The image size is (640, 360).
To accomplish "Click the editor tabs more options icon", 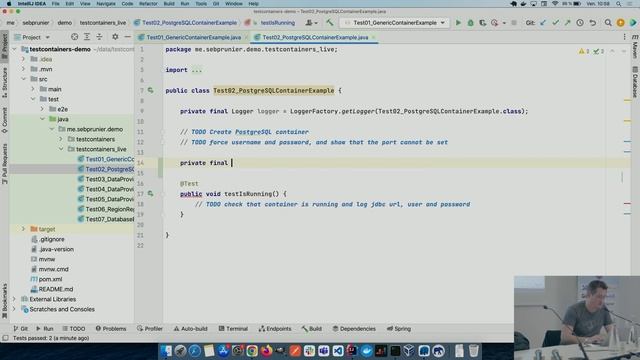I will [624, 37].
